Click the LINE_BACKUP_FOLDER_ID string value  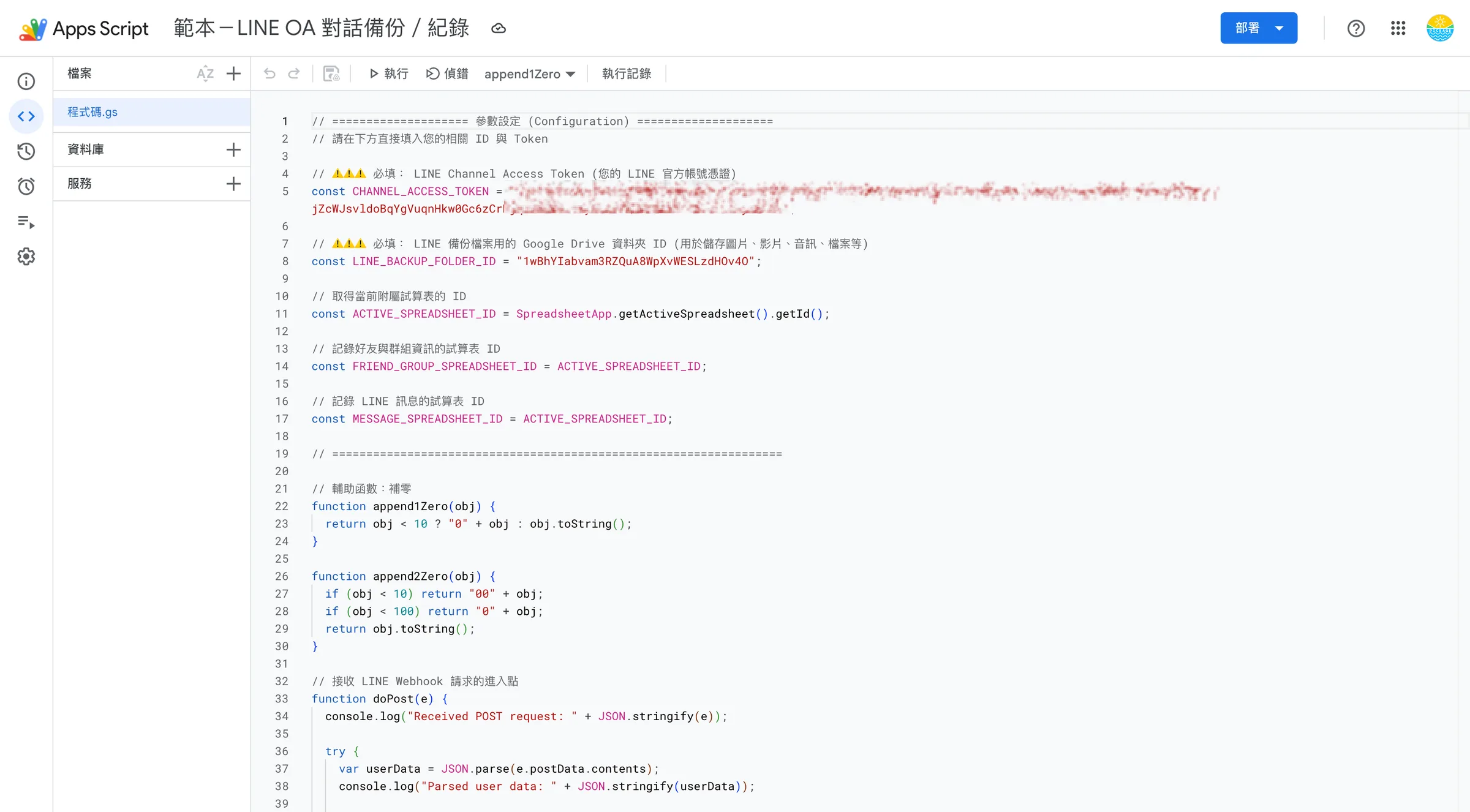click(635, 261)
